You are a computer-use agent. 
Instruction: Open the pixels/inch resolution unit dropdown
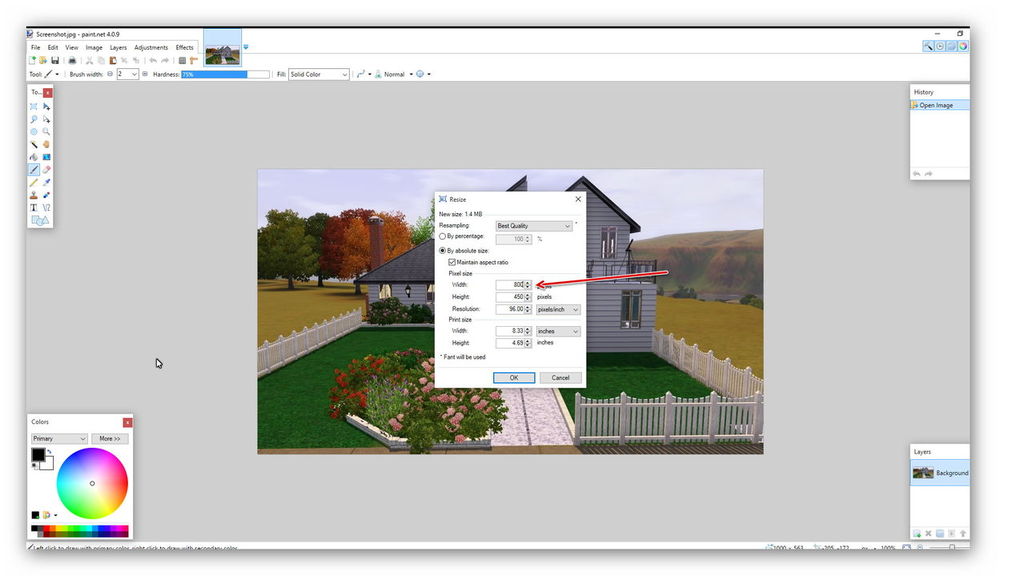[x=558, y=310]
